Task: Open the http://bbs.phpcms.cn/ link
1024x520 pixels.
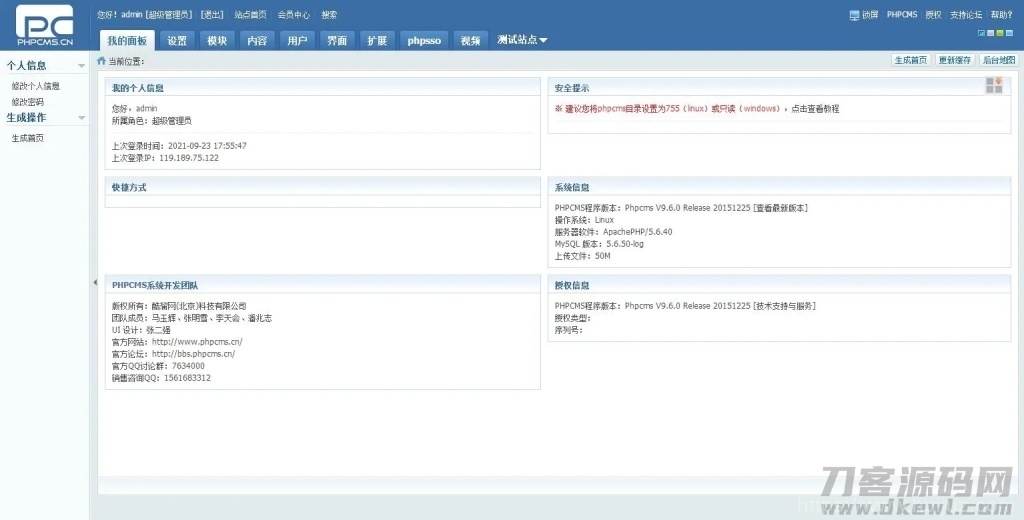Action: click(x=193, y=354)
